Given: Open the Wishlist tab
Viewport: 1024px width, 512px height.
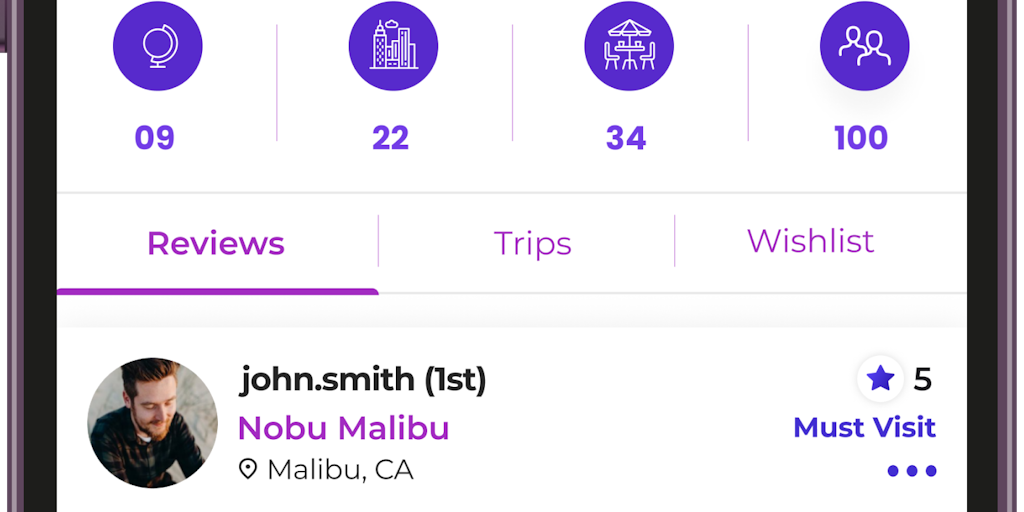Looking at the screenshot, I should [810, 241].
